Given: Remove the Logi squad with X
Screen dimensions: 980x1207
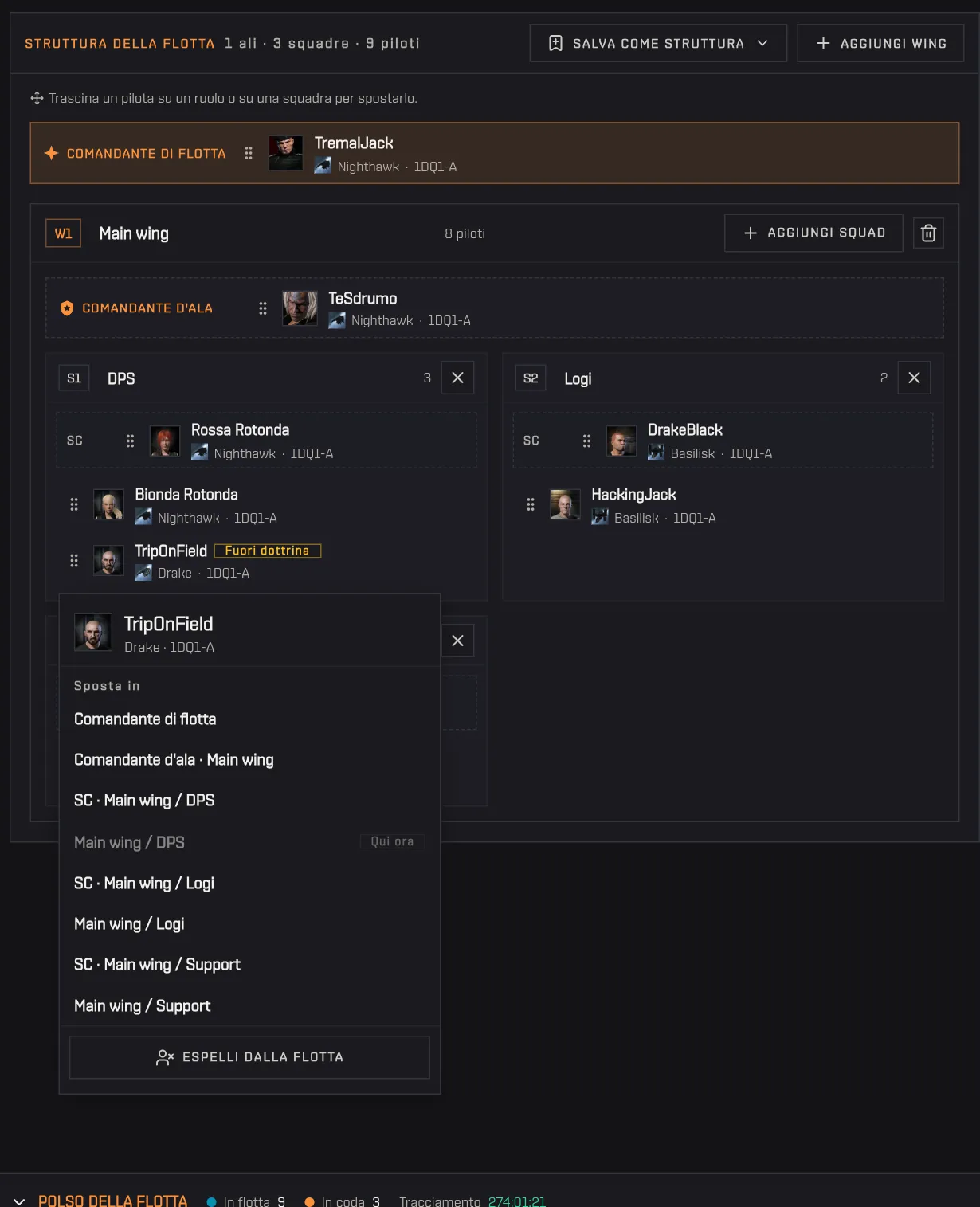Looking at the screenshot, I should pyautogui.click(x=914, y=378).
